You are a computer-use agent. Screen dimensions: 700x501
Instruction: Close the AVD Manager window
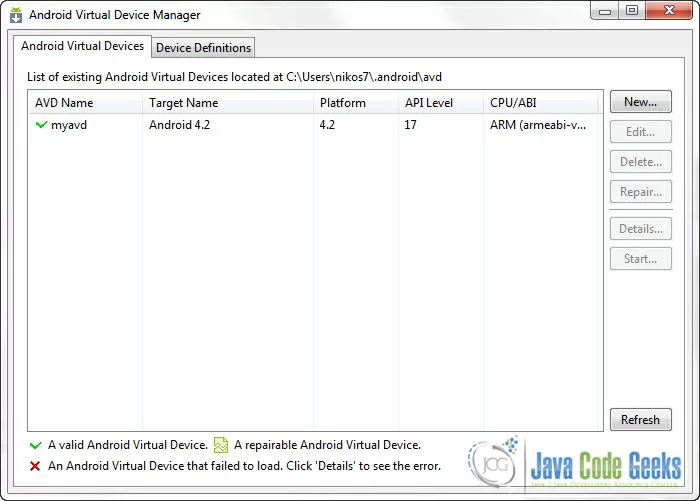tap(669, 11)
